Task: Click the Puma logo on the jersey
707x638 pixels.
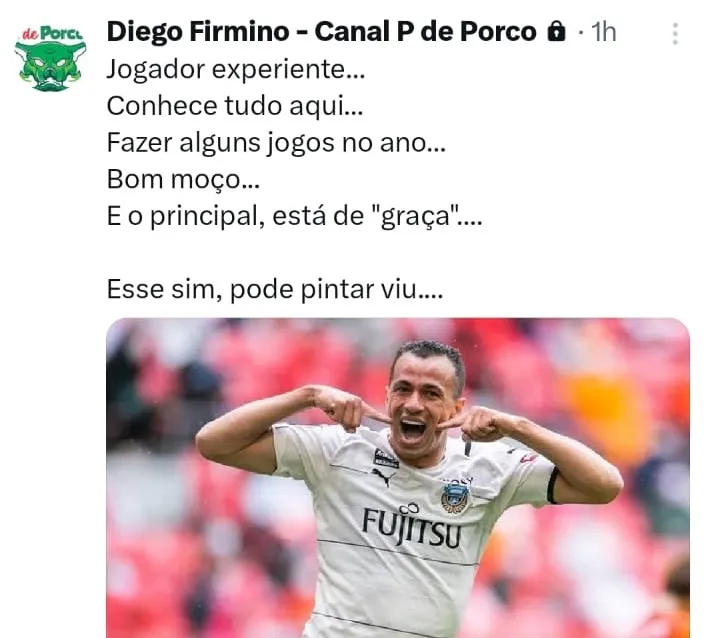Action: click(384, 477)
